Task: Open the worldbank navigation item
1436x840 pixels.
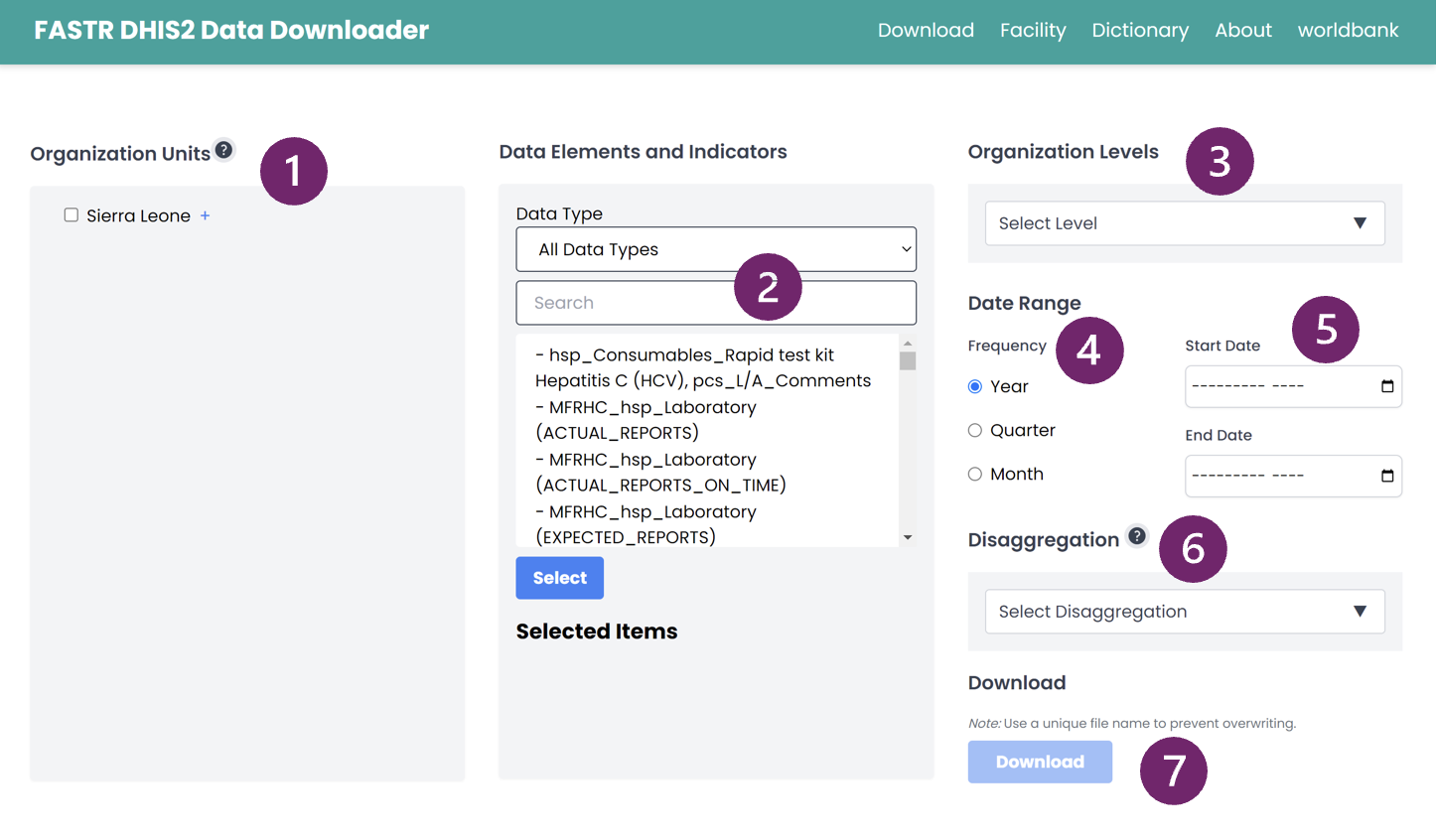Action: click(1348, 30)
